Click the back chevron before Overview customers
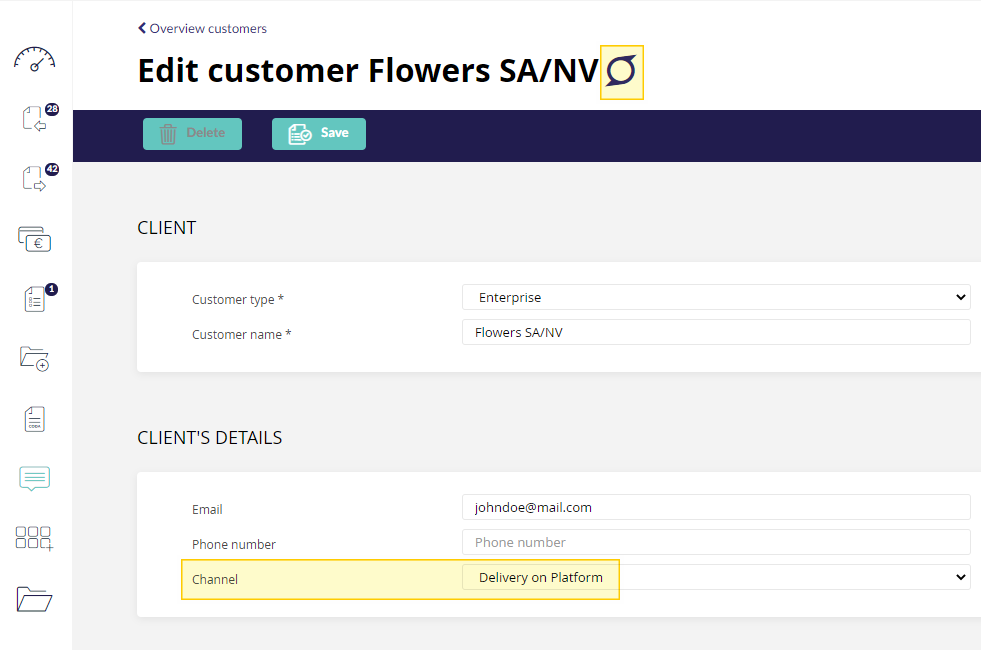Viewport: 981px width, 650px height. (x=142, y=28)
